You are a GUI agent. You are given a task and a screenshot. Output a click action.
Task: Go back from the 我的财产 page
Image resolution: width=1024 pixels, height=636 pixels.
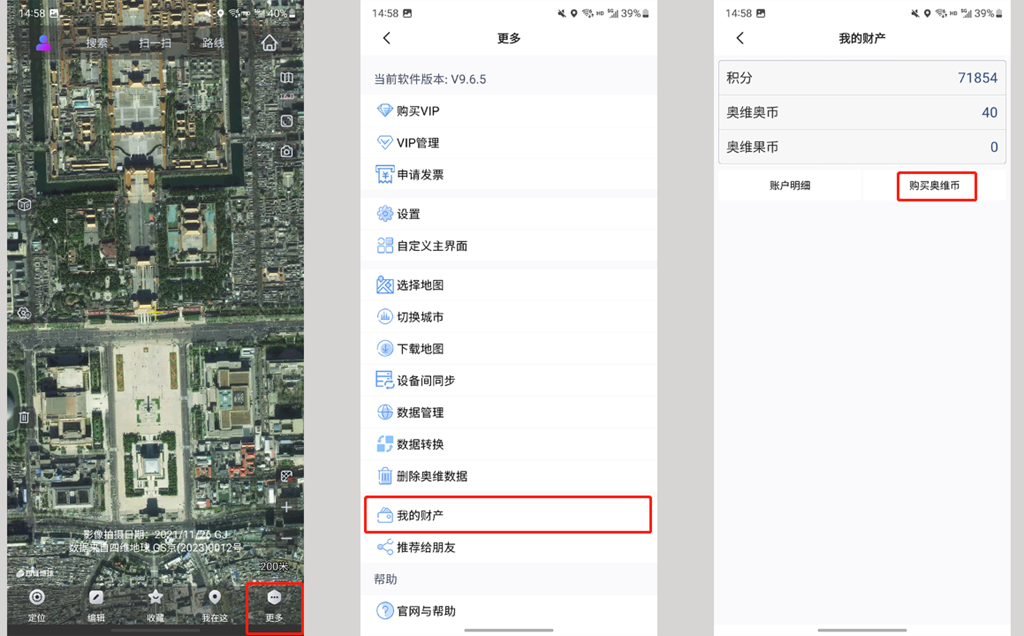(x=740, y=38)
